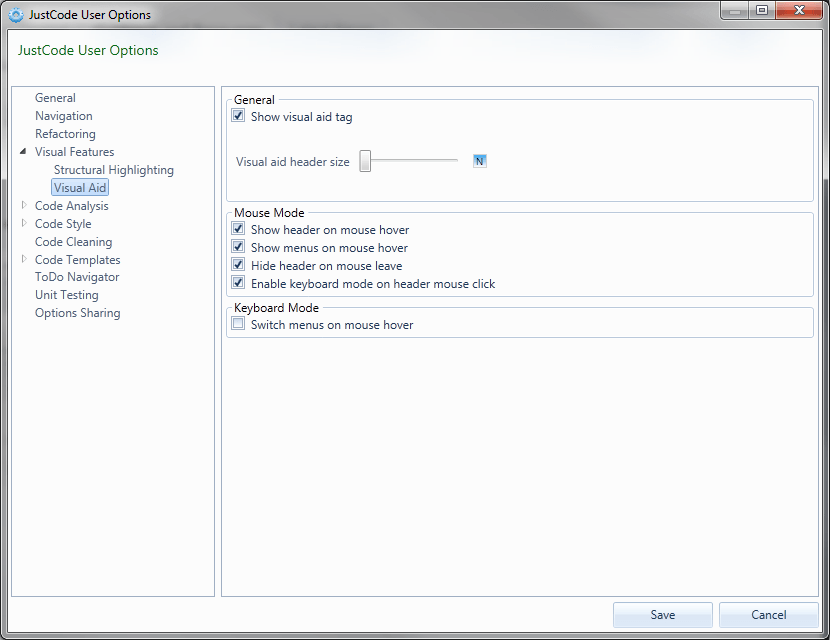This screenshot has height=640, width=830.
Task: Expand the Code Analysis node arrow
Action: [24, 205]
